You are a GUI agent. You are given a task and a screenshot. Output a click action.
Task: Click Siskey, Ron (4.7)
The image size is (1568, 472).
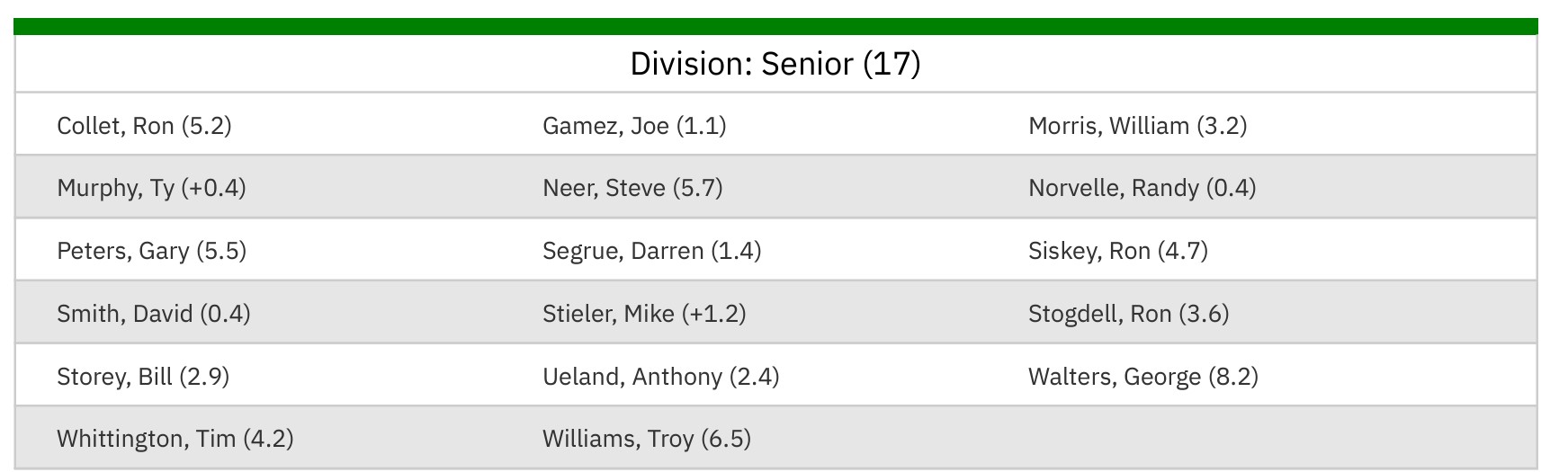(x=1117, y=250)
